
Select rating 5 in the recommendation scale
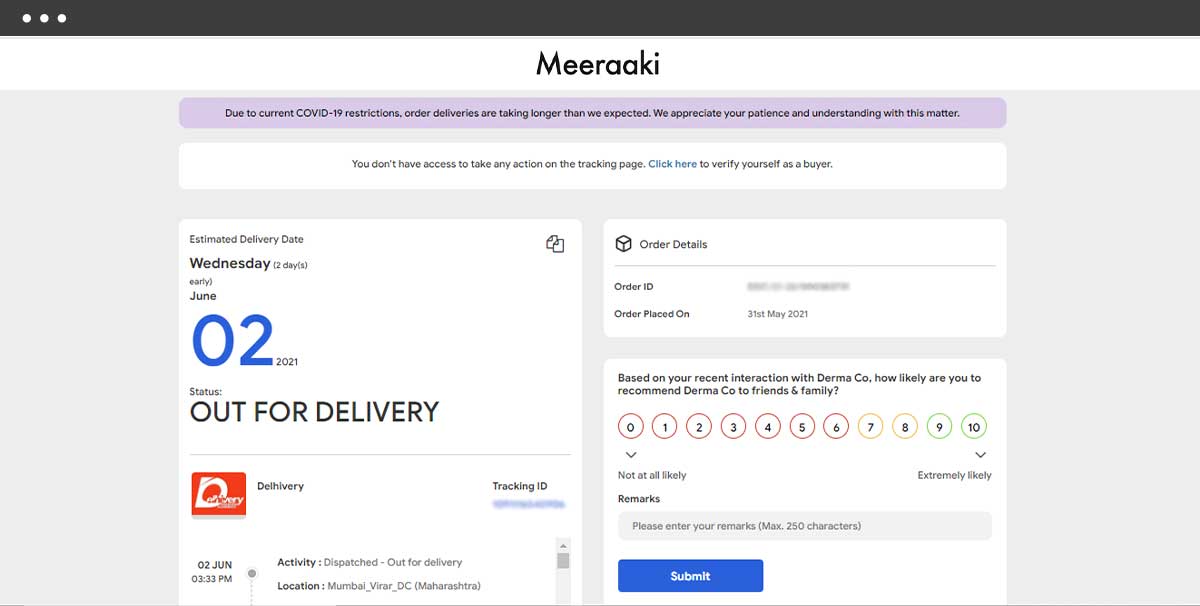(802, 427)
